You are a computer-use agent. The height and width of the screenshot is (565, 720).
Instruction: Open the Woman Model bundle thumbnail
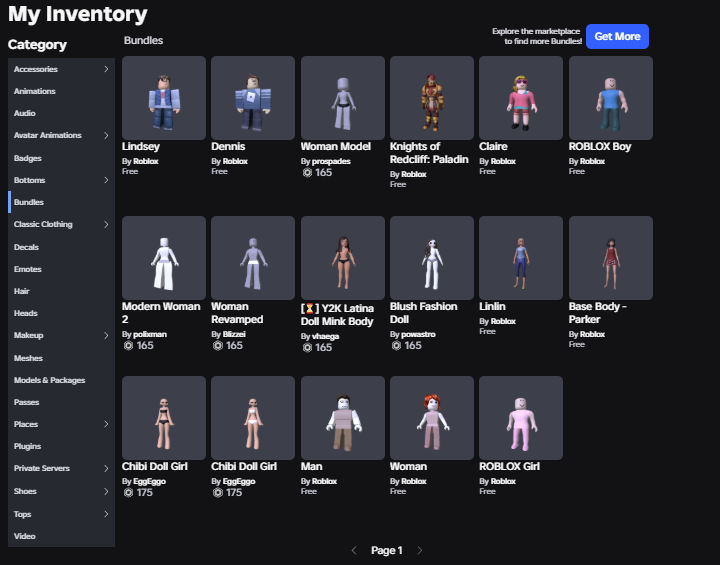click(x=343, y=98)
